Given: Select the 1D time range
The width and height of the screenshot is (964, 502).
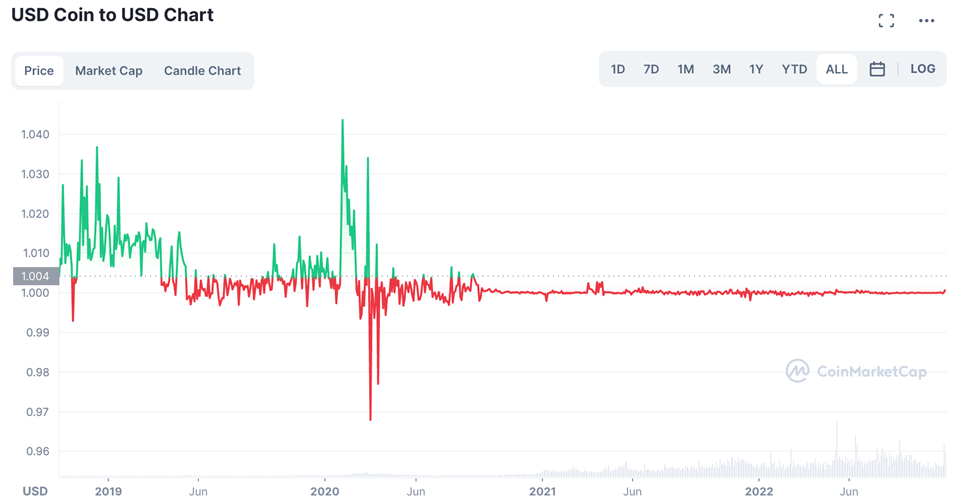Looking at the screenshot, I should 618,69.
